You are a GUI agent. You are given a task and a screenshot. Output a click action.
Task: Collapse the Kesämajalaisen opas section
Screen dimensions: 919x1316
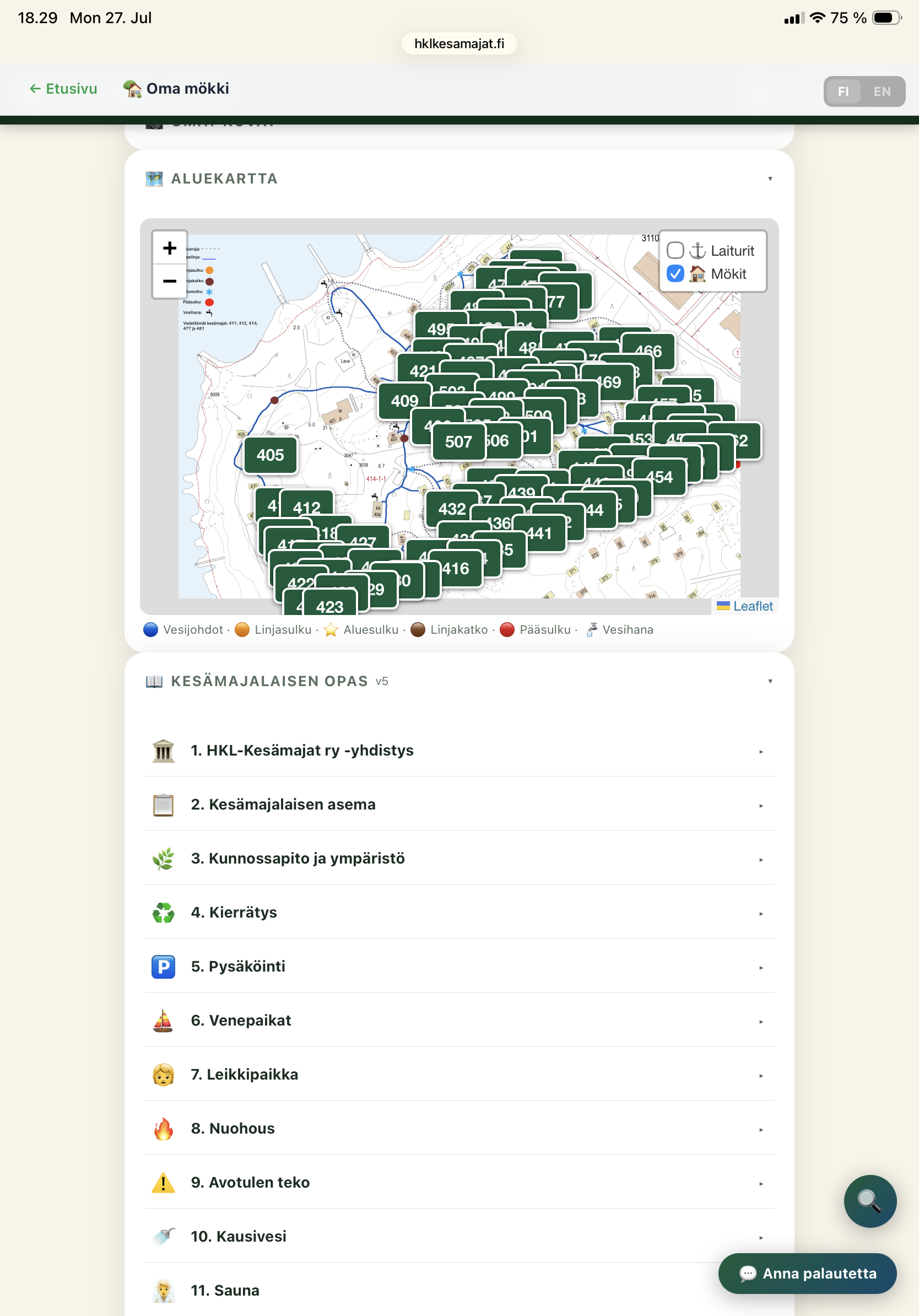point(770,682)
